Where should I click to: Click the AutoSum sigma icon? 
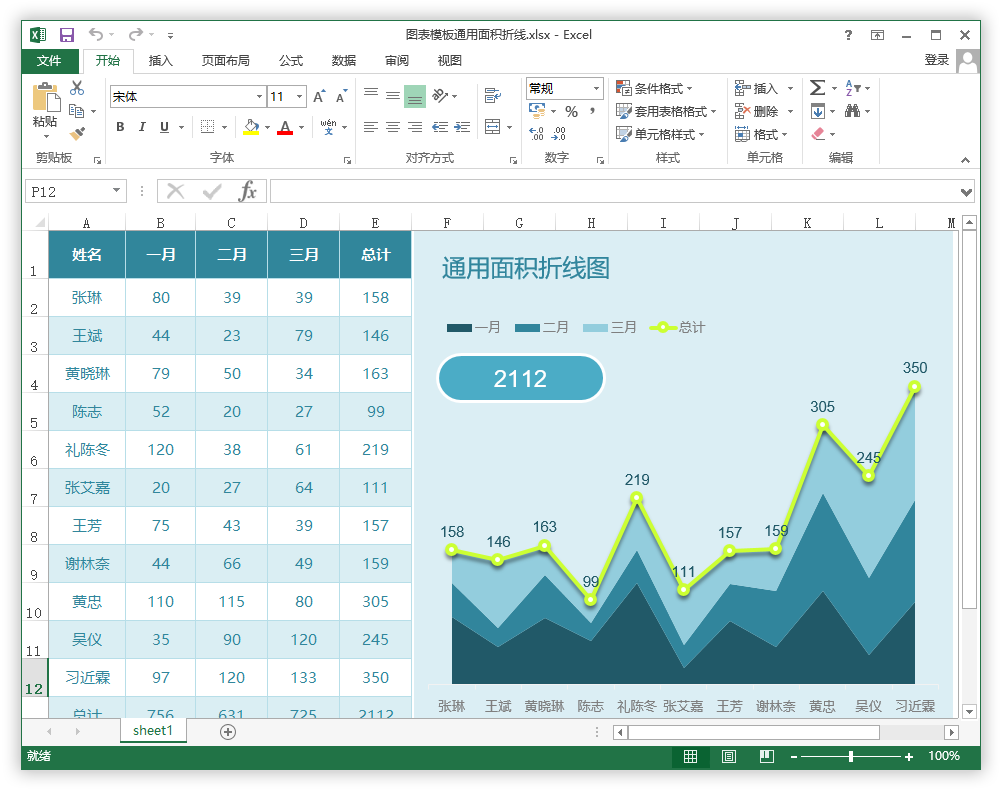point(818,88)
